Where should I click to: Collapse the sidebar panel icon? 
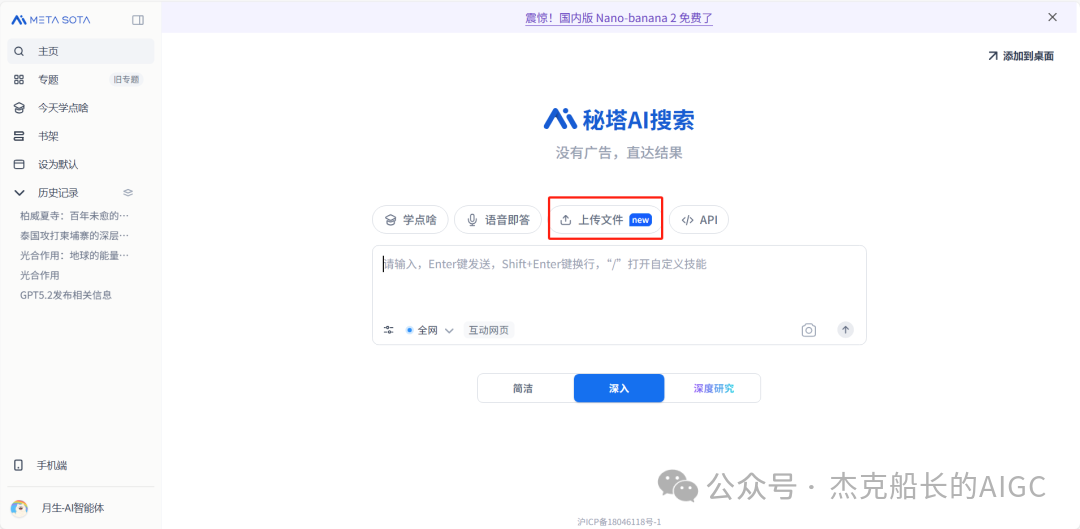coord(138,20)
